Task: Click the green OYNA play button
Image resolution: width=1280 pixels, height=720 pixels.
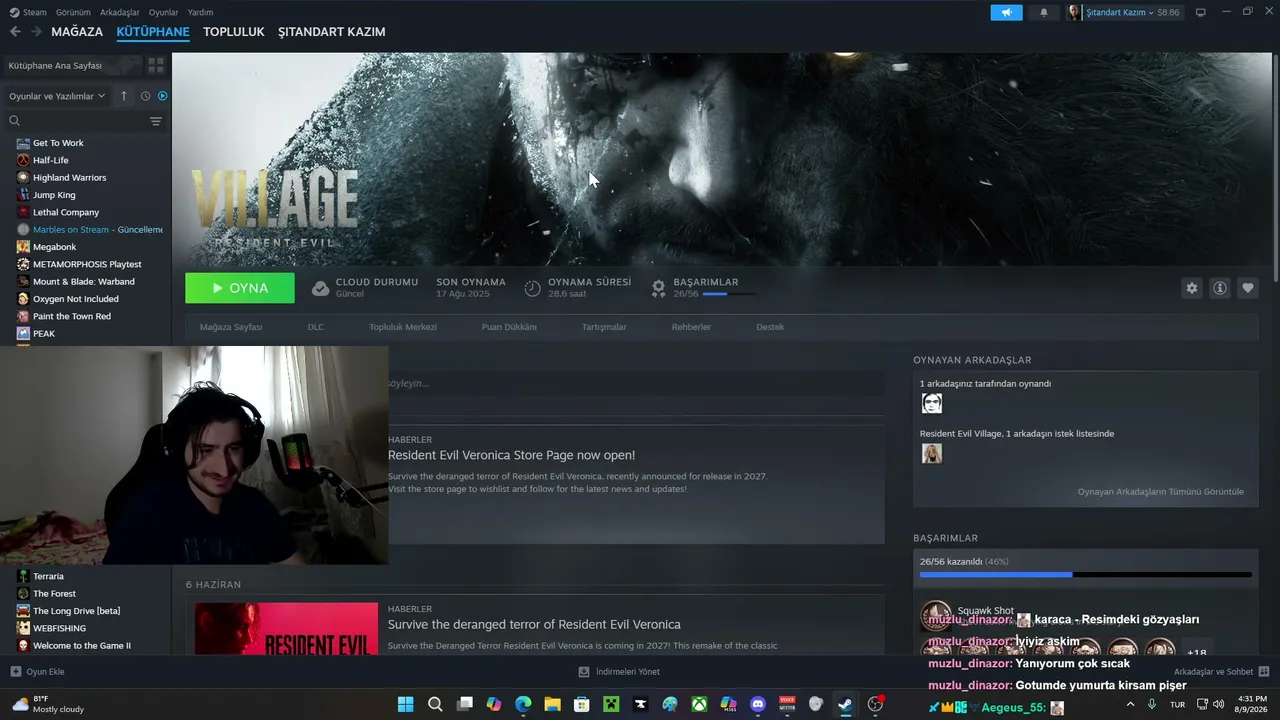Action: click(x=240, y=288)
